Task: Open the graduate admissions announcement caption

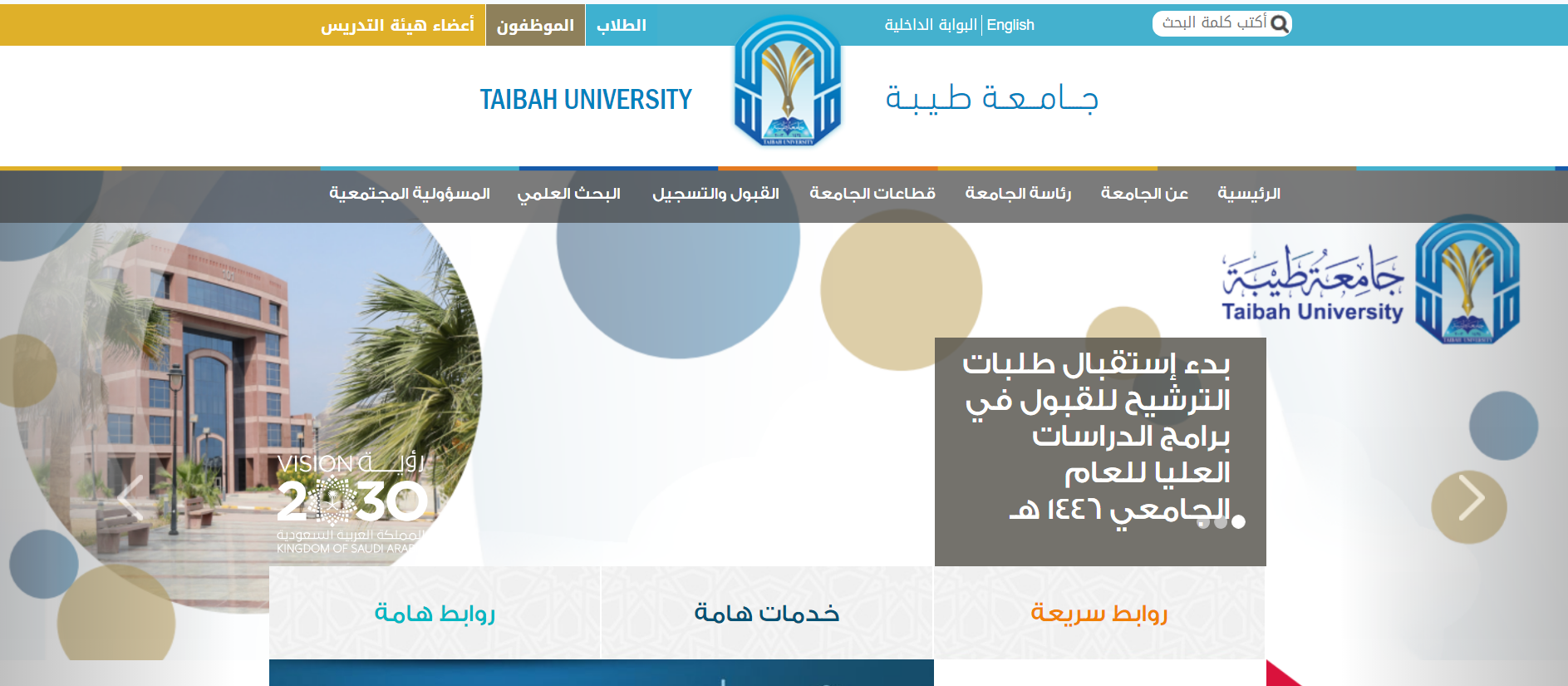Action: tap(1100, 452)
